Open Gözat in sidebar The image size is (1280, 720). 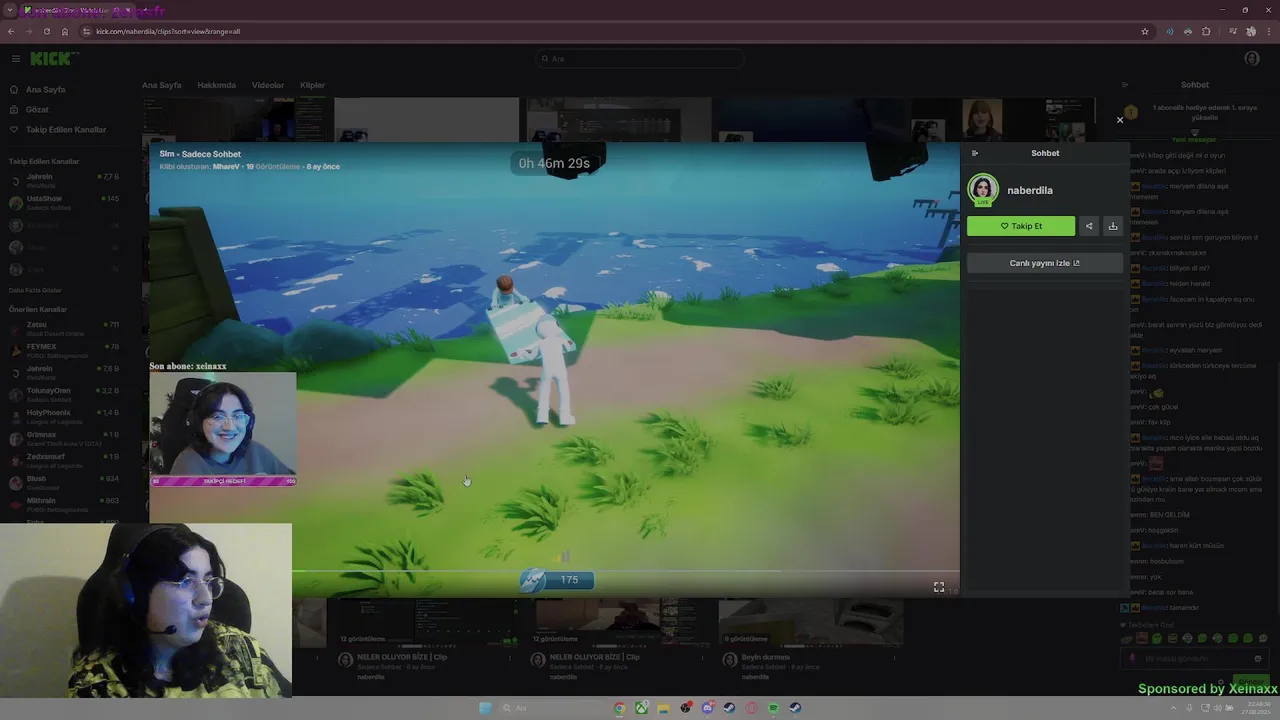[37, 109]
